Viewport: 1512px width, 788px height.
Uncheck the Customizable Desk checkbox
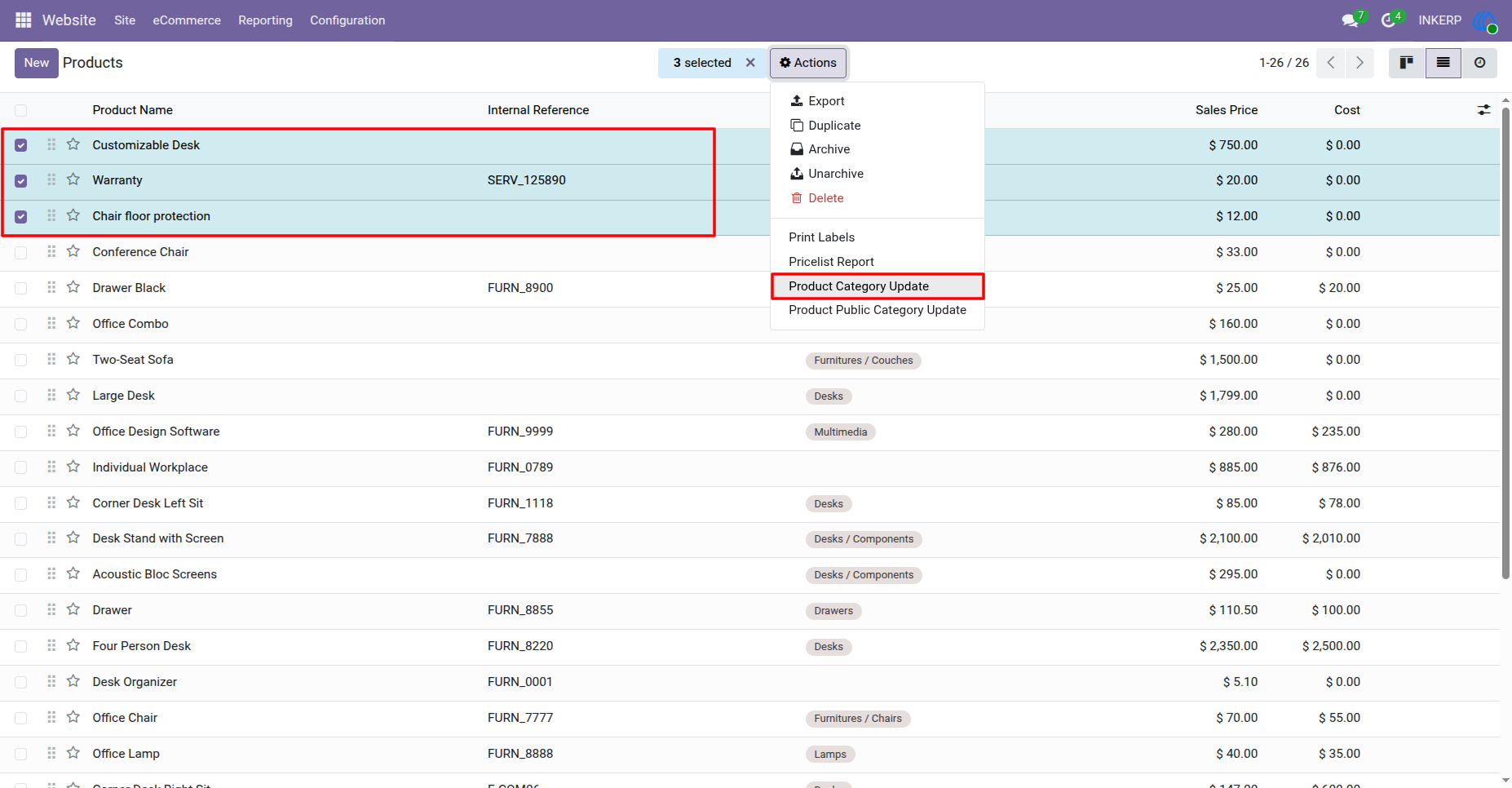click(21, 145)
